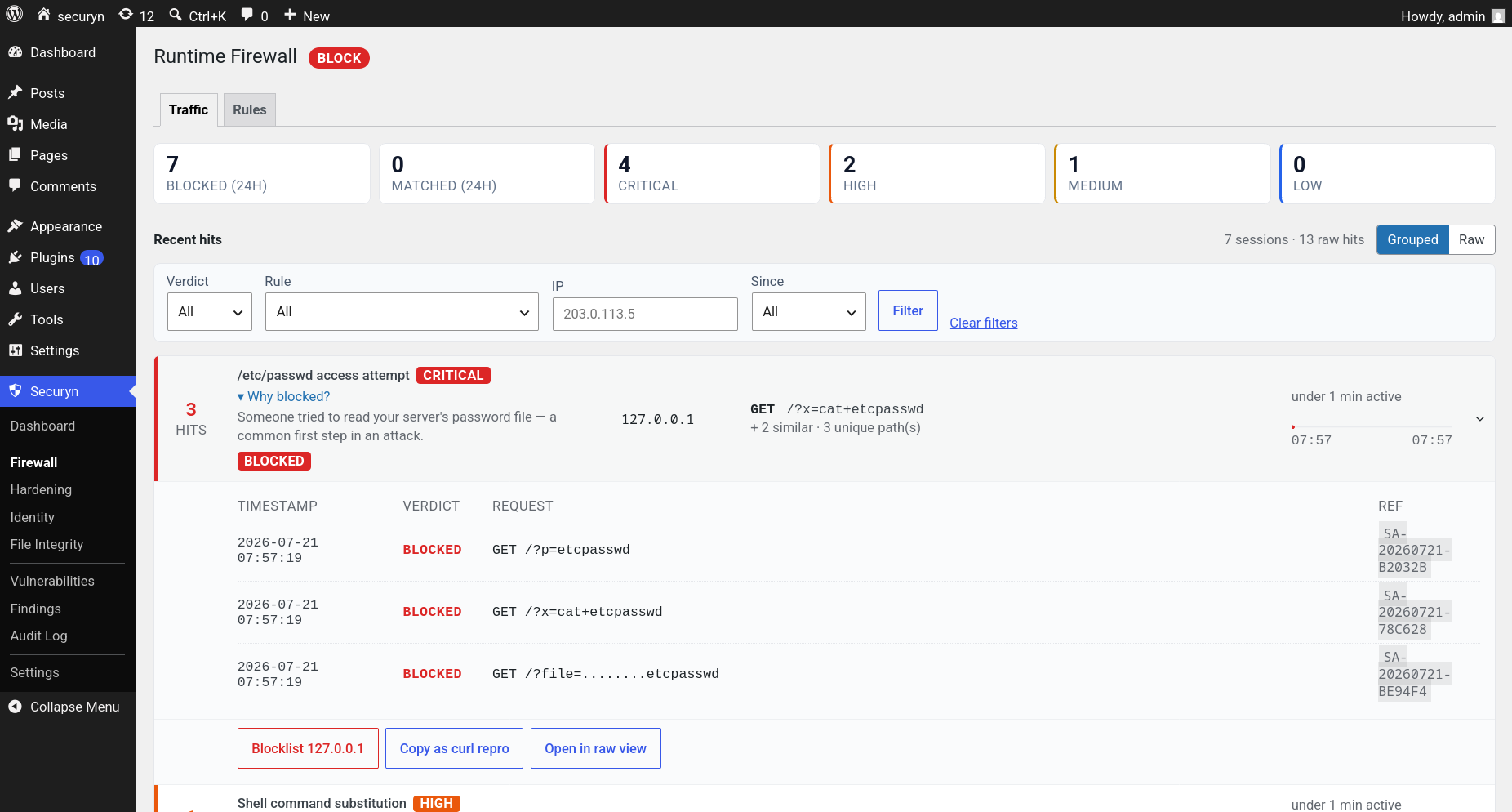This screenshot has height=812, width=1512.
Task: Click the Tools wrench icon
Action: [x=16, y=319]
